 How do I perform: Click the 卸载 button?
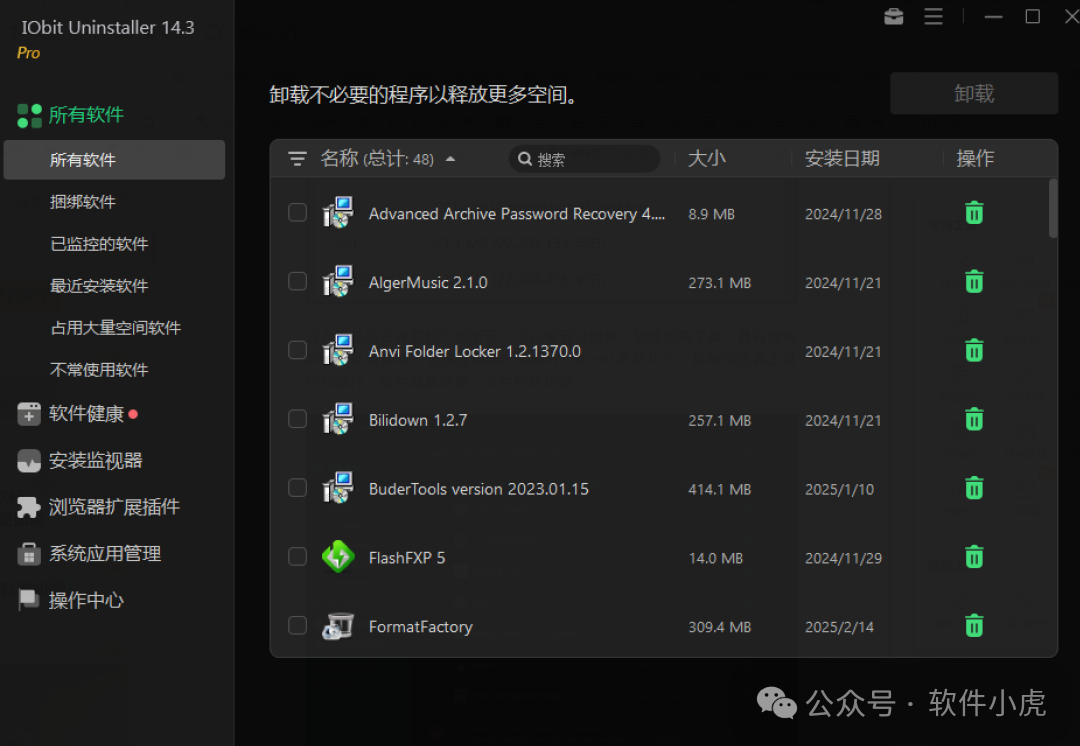[x=974, y=93]
